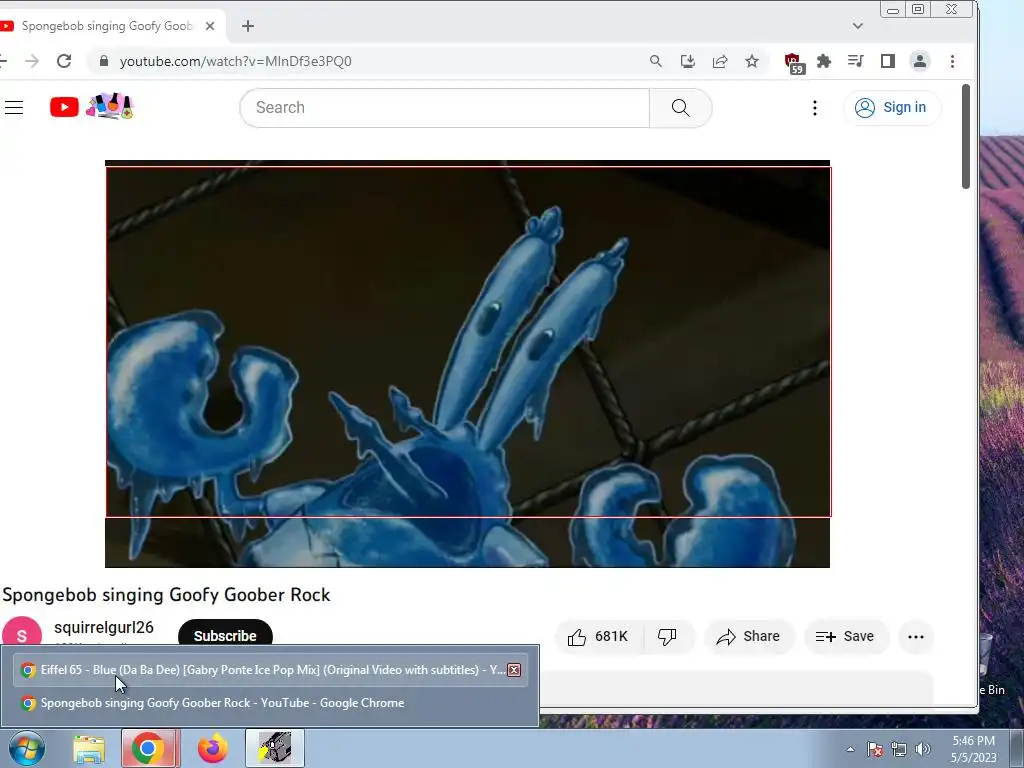Dislike the video
This screenshot has height=768, width=1024.
[x=667, y=637]
